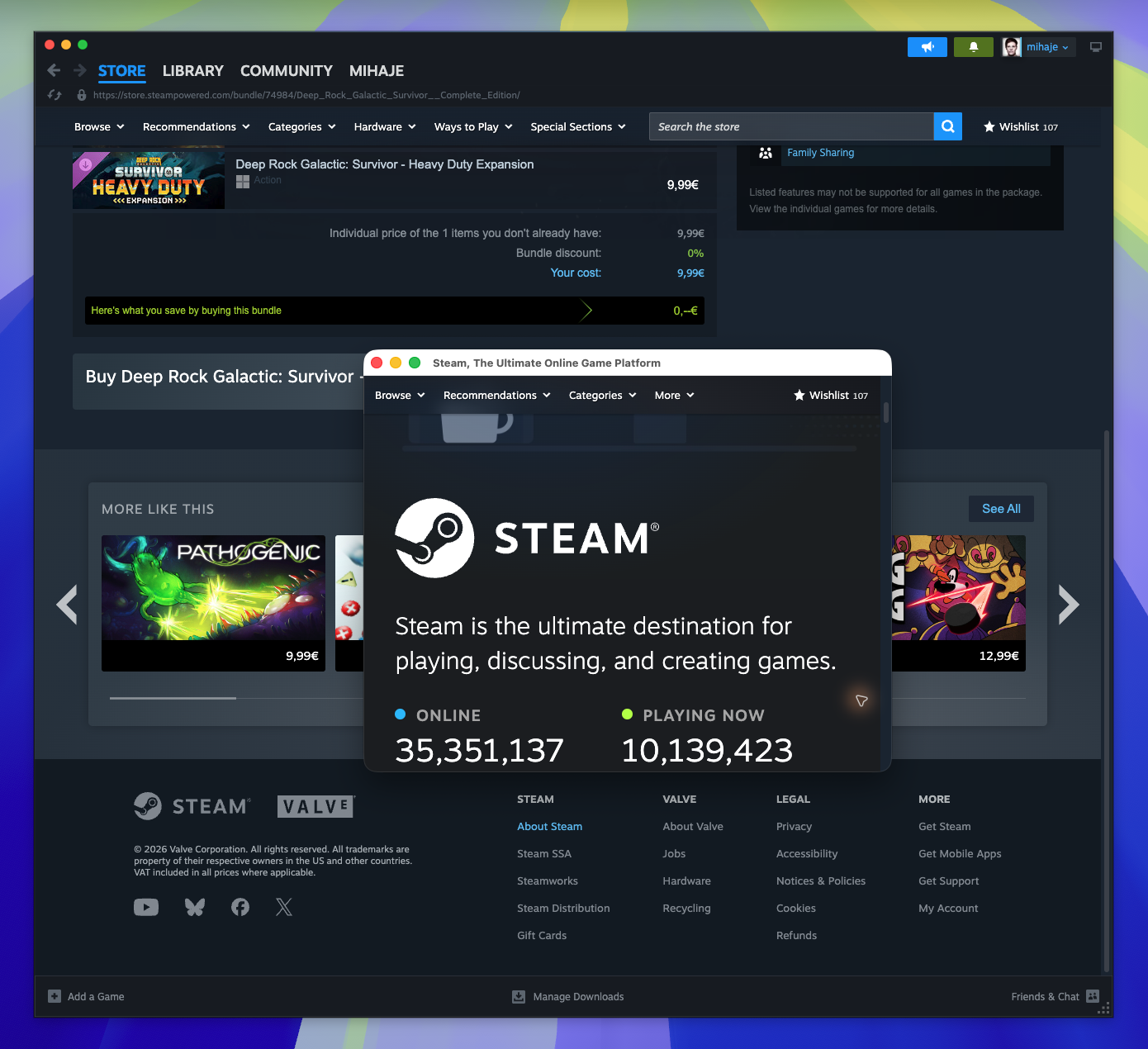Show next items in More Like This

coord(1069,605)
